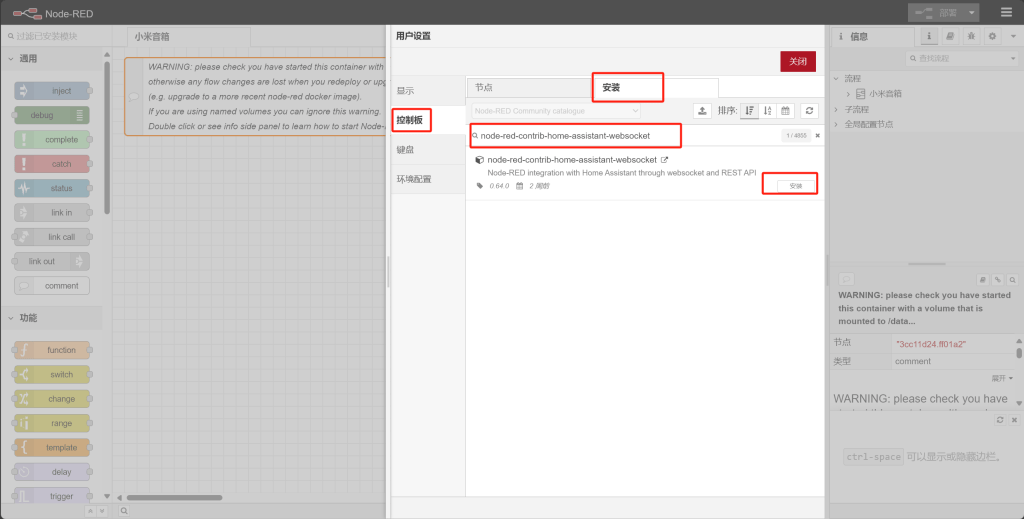This screenshot has width=1024, height=519.
Task: Select the change node in palette
Action: [52, 399]
